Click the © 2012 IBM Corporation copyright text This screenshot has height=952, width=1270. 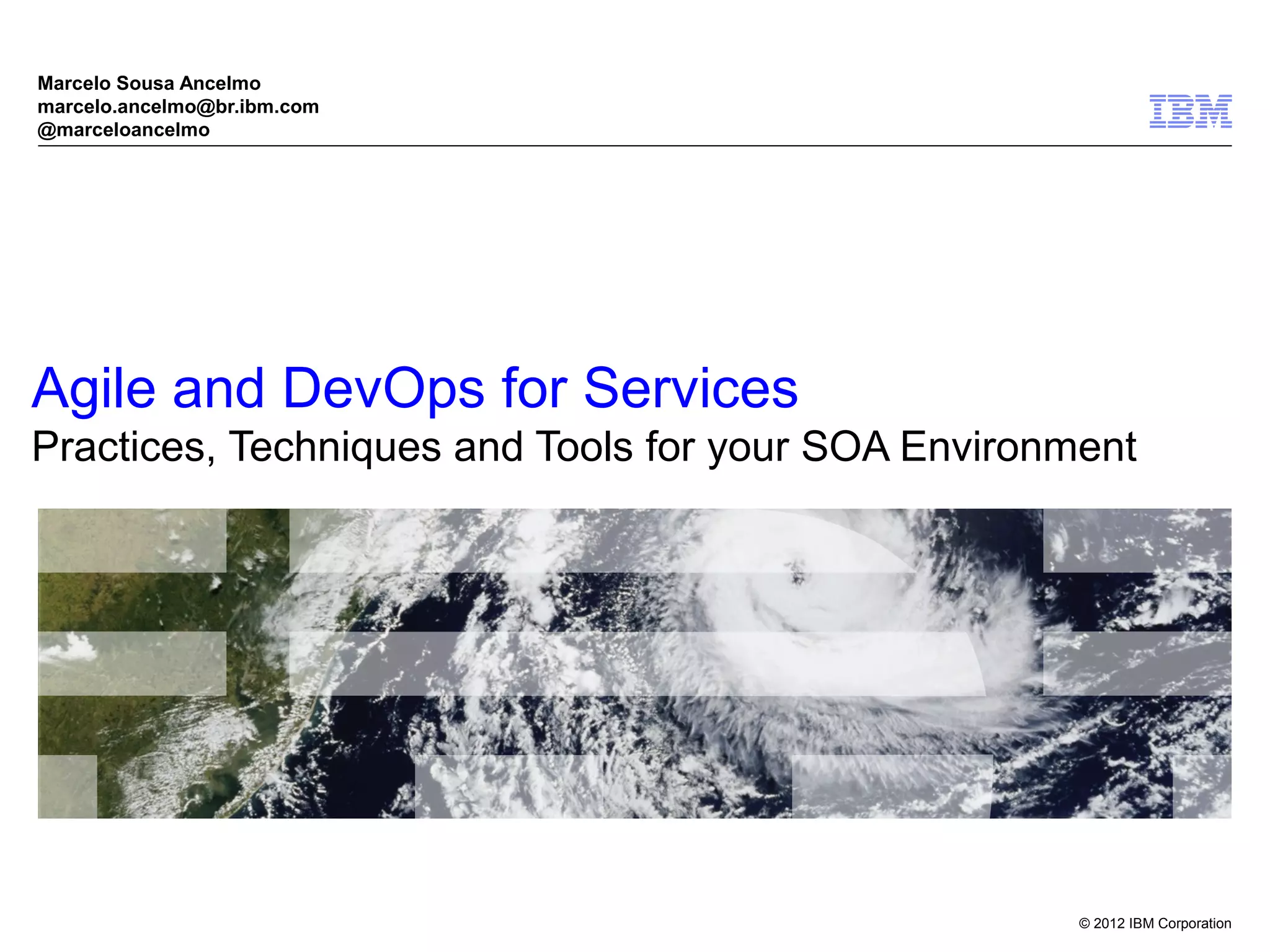tap(1155, 923)
